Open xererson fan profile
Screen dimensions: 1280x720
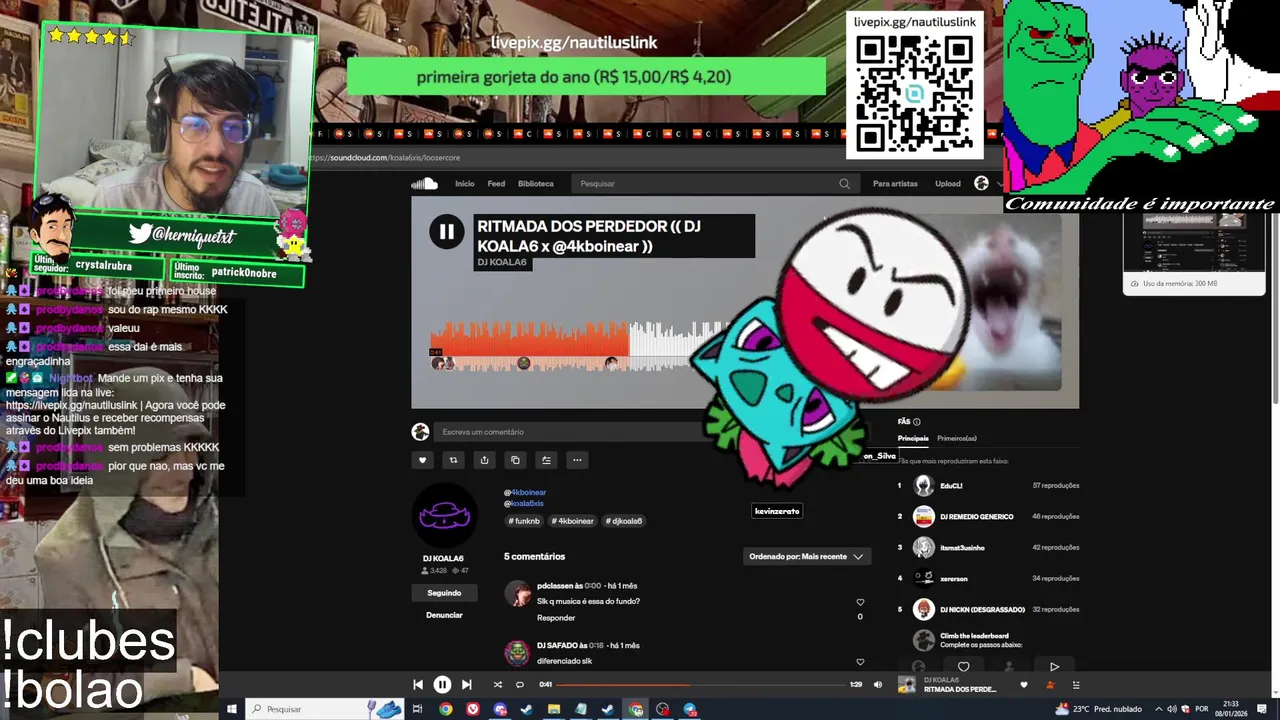tap(954, 579)
